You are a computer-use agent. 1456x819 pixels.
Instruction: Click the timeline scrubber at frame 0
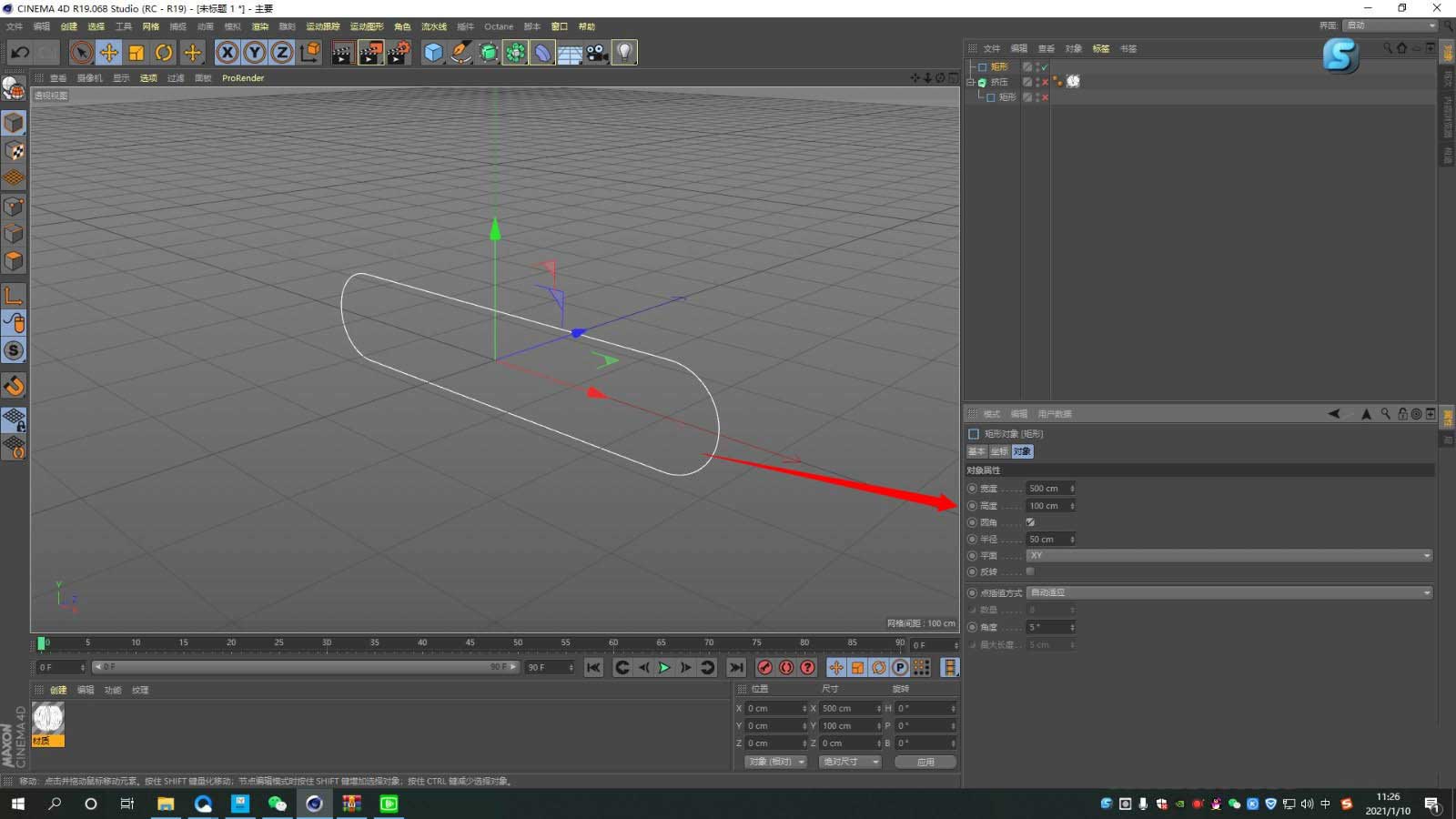(42, 643)
